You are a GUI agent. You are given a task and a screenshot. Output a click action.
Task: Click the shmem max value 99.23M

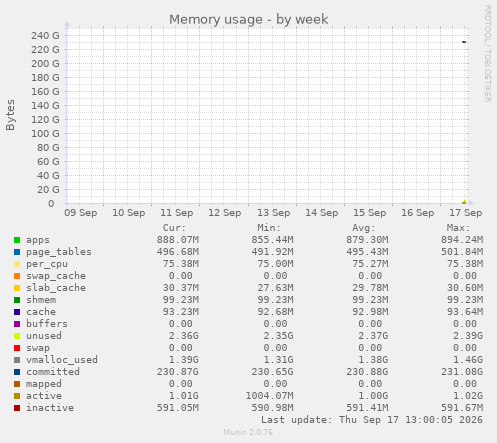point(465,300)
